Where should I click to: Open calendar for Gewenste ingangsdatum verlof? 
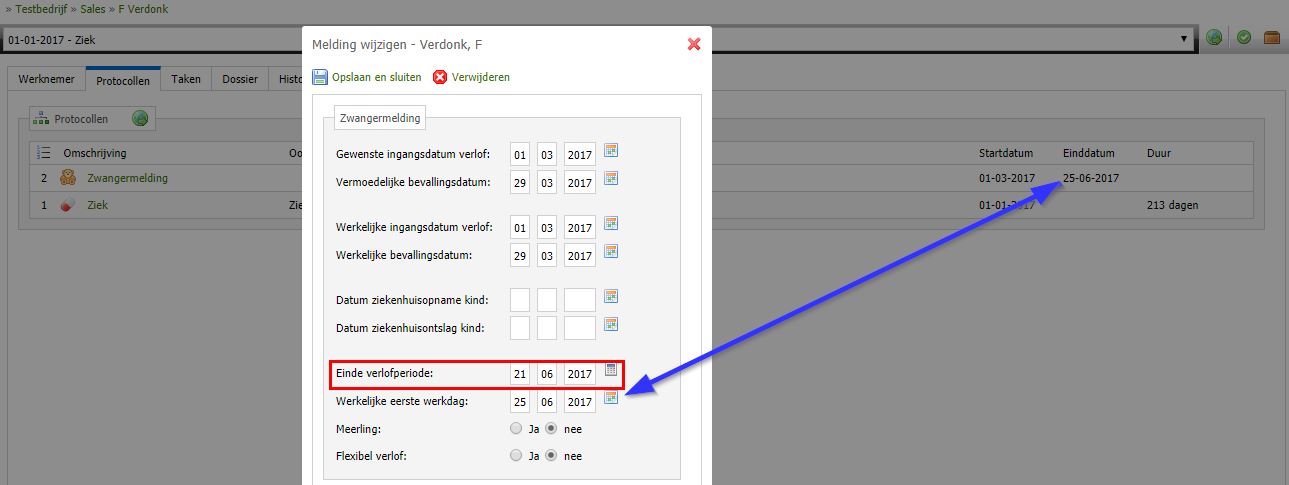[611, 151]
